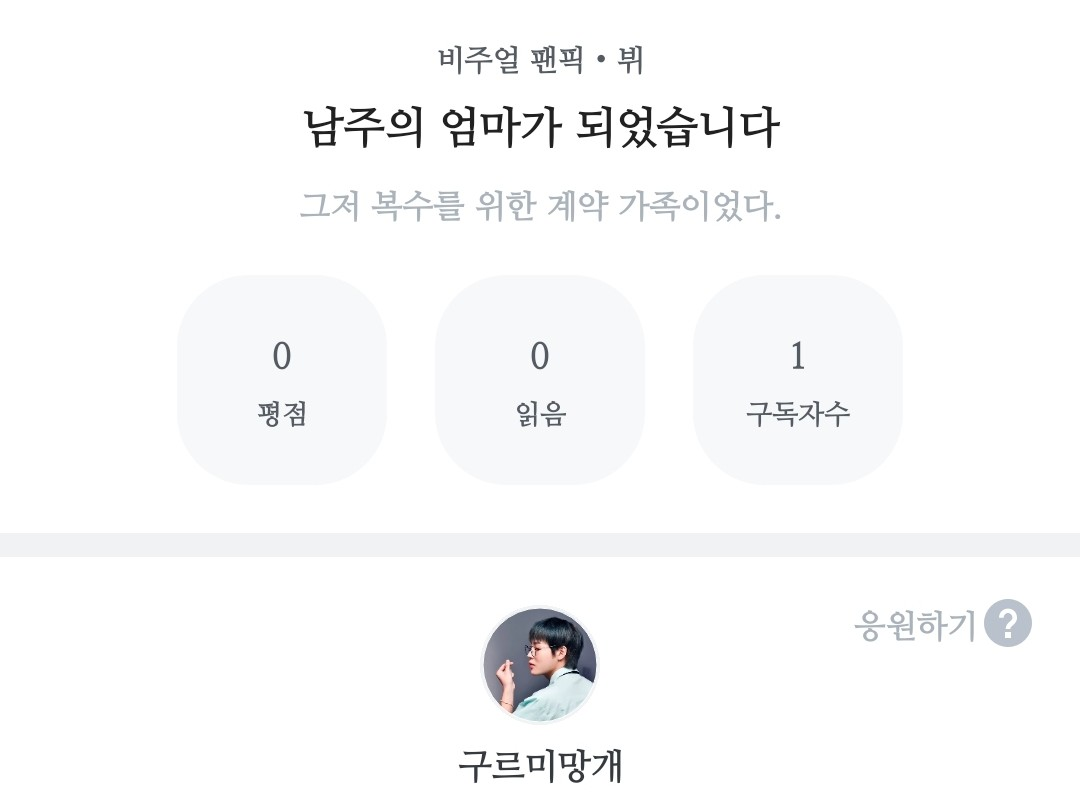This screenshot has width=1080, height=810.
Task: Click the question mark help icon
Action: [1007, 624]
